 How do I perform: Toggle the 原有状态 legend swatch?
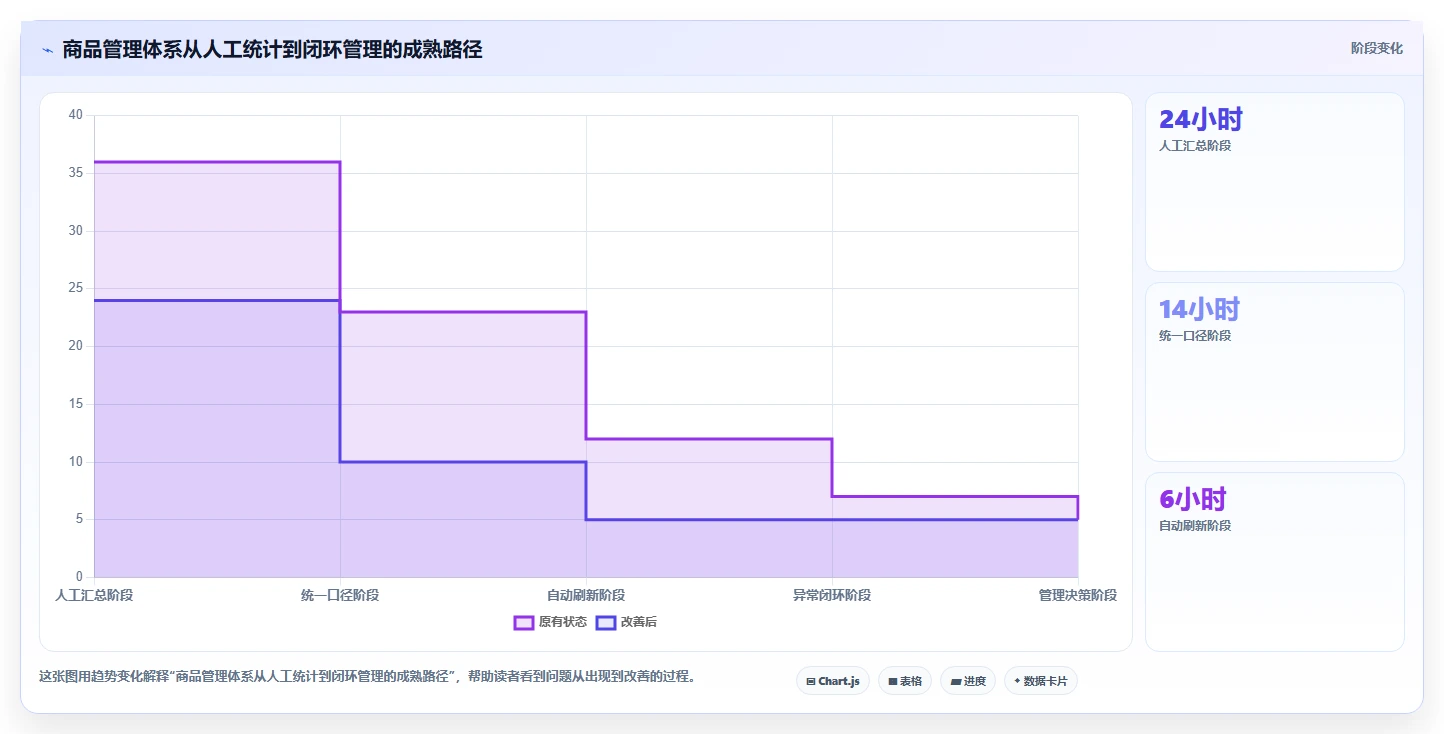[x=524, y=622]
